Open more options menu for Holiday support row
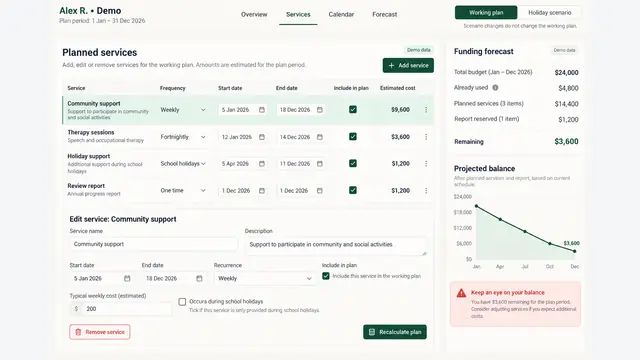The image size is (640, 360). pos(426,164)
